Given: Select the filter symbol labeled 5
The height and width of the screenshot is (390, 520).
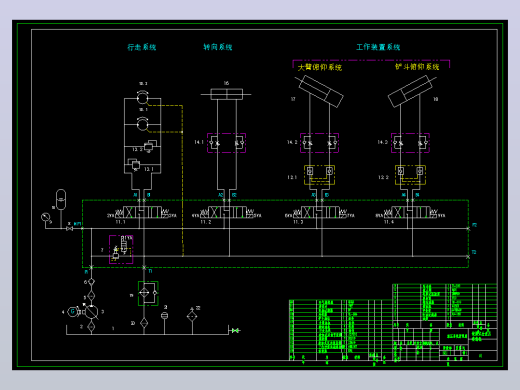Looking at the screenshot, I should coord(91,295).
